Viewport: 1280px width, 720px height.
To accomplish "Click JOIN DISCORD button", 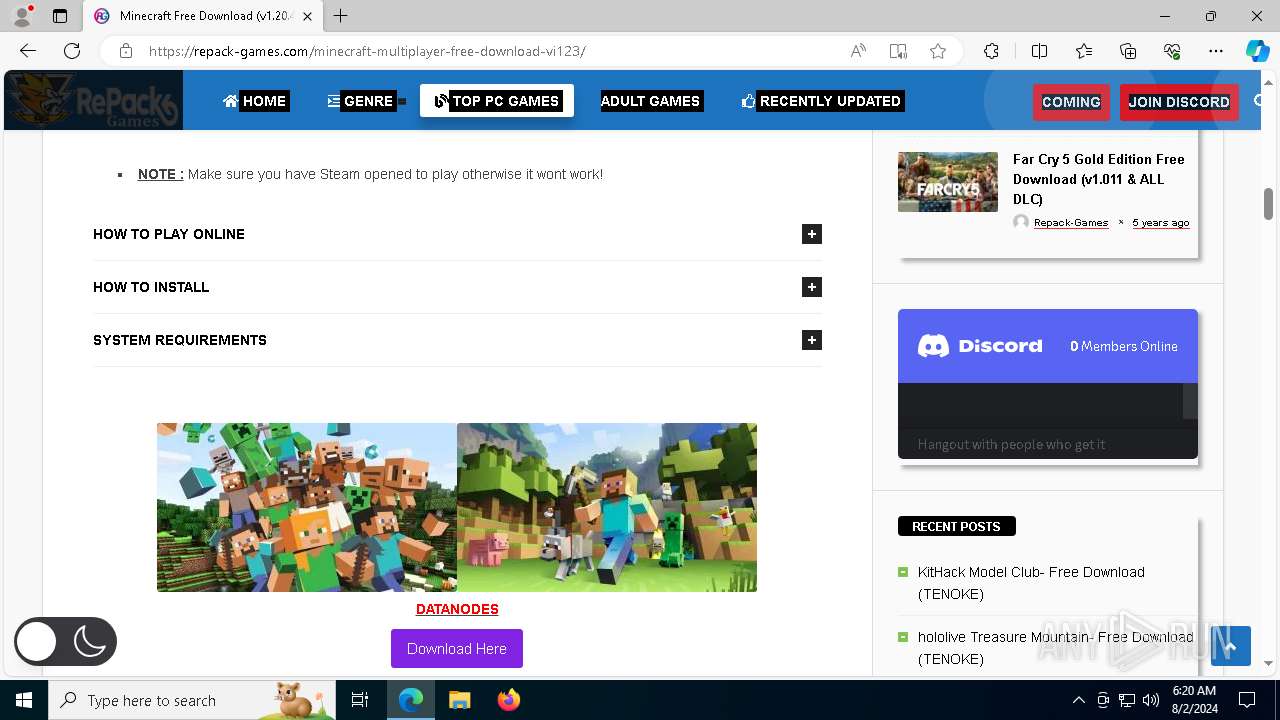I will (x=1179, y=102).
